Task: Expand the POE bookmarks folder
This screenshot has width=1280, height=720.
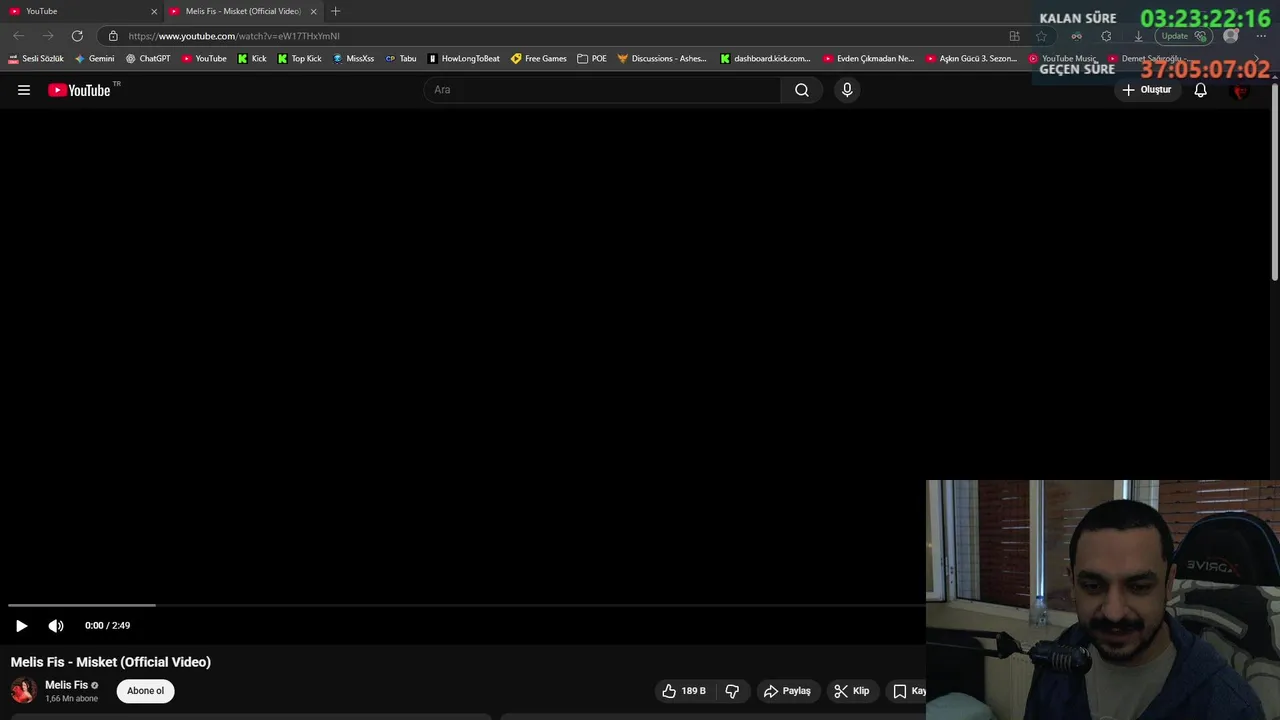Action: coord(592,58)
